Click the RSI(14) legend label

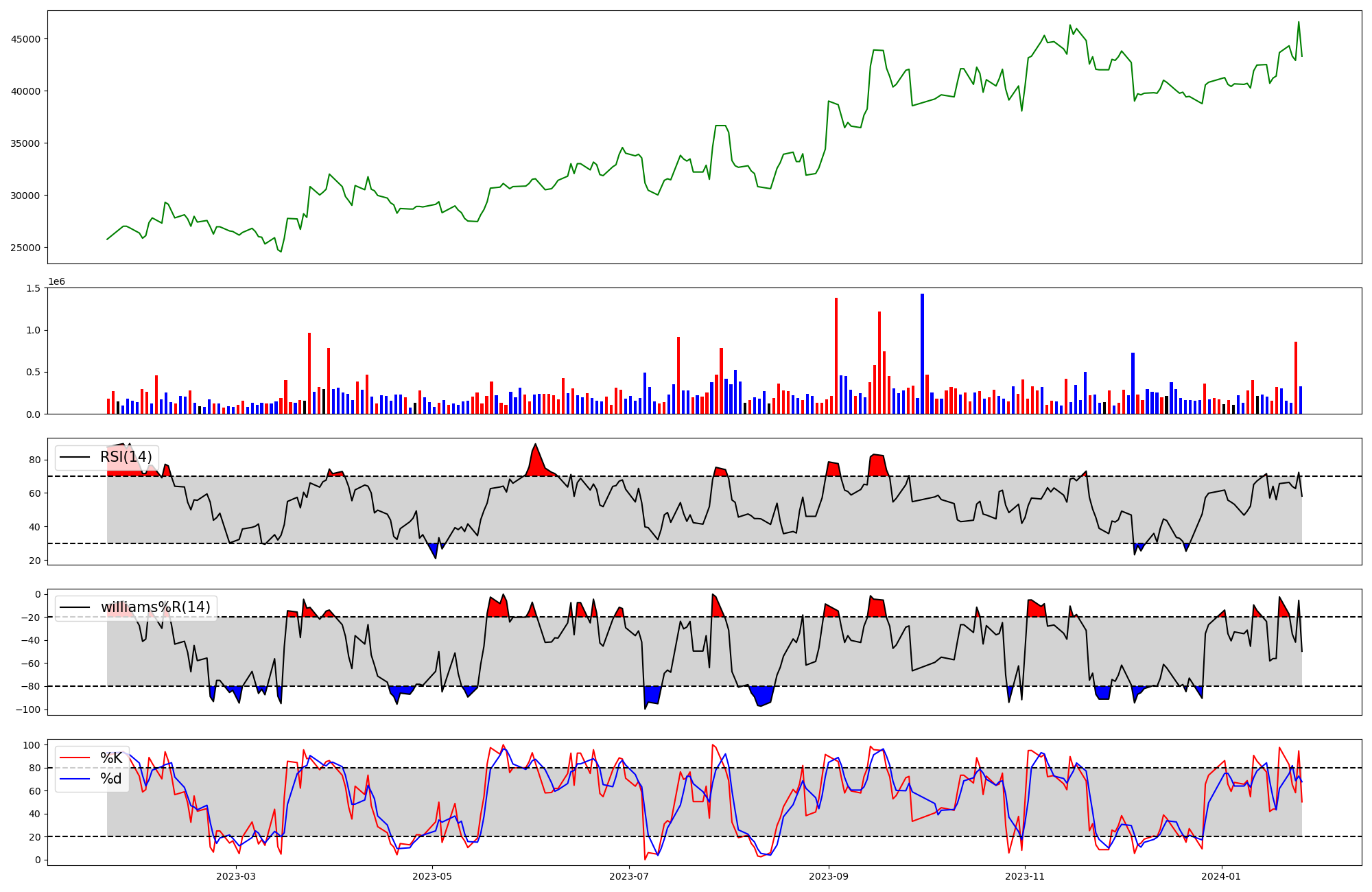point(126,457)
